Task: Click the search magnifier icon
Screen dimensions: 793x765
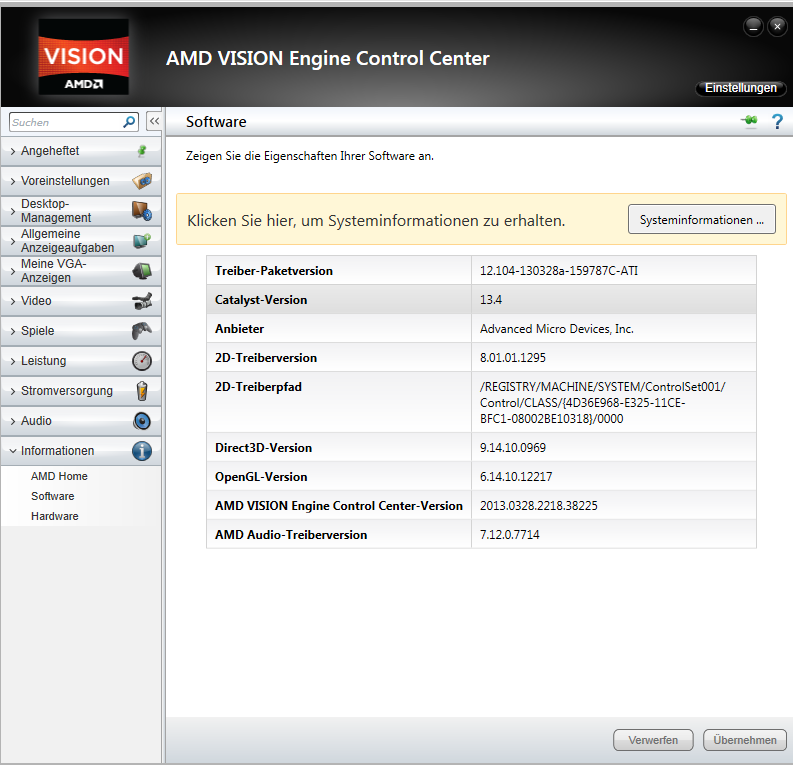Action: tap(129, 122)
